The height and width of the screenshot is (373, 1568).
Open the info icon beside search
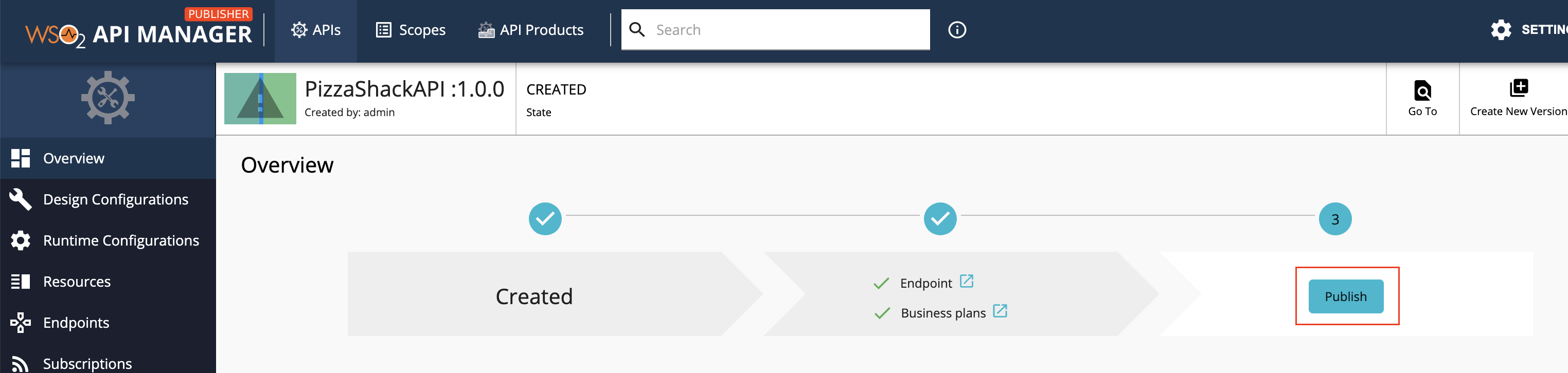[956, 29]
